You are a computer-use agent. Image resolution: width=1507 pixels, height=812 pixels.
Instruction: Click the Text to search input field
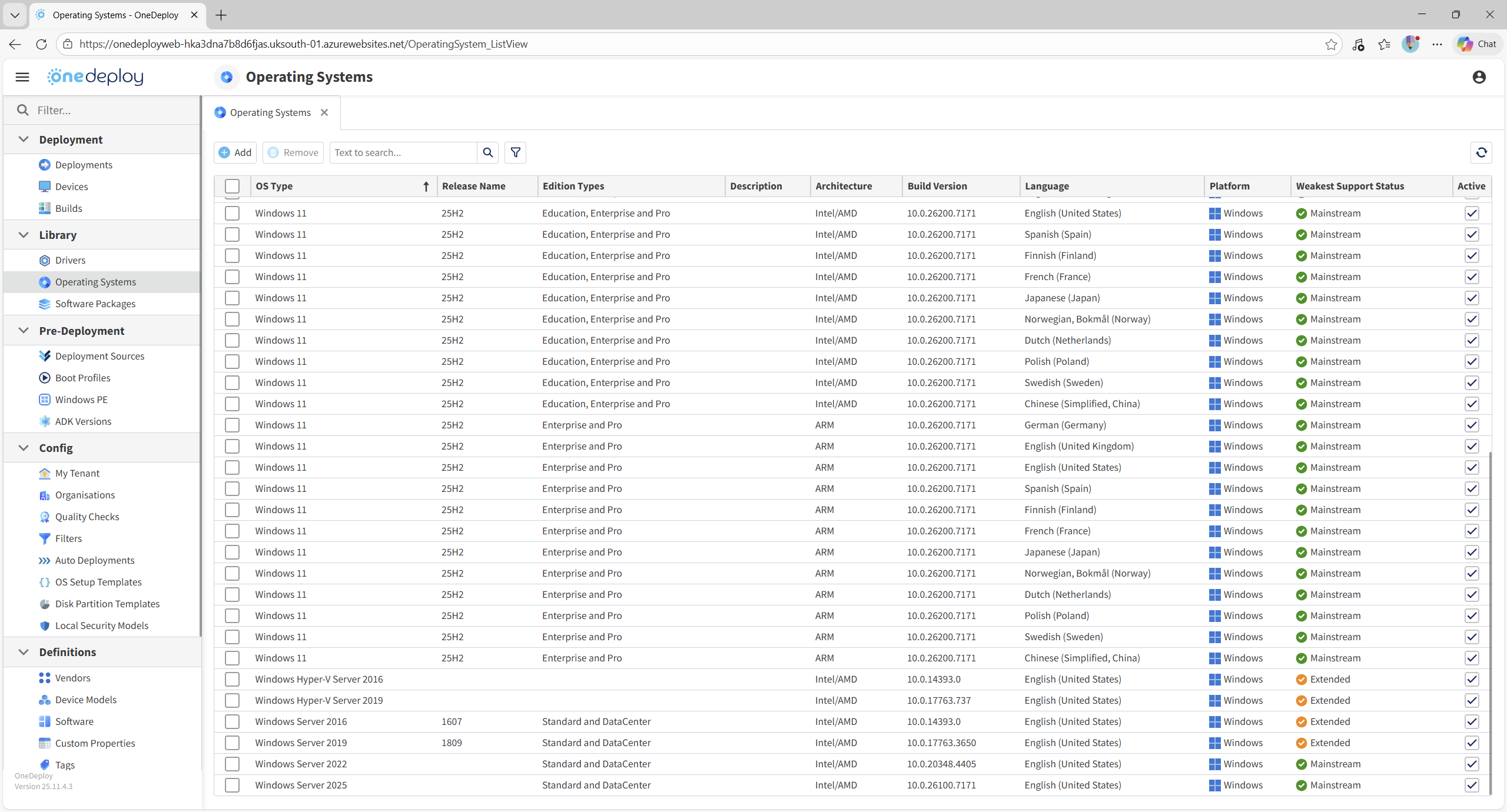tap(403, 152)
